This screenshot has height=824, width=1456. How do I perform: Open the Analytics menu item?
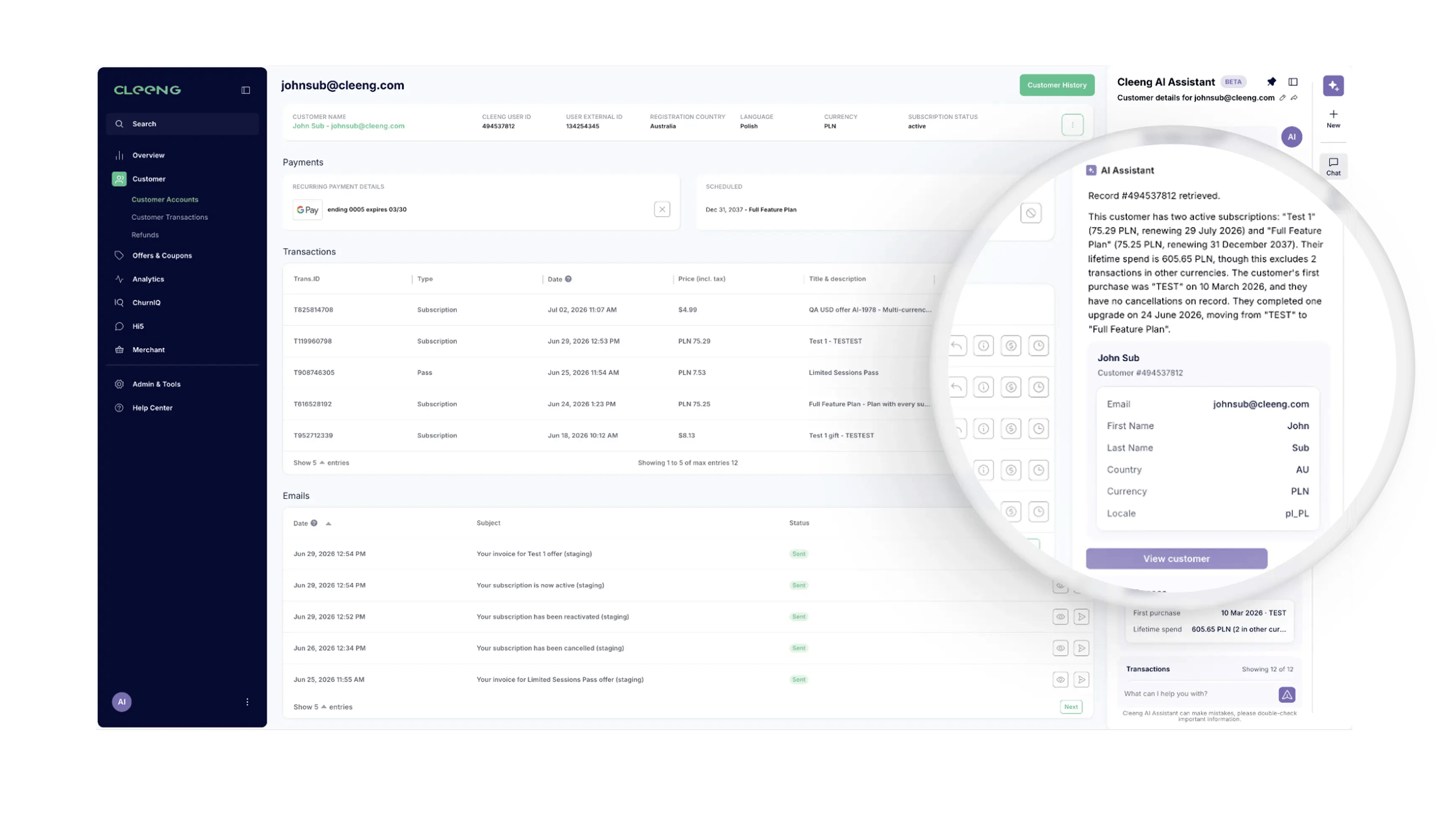(x=148, y=279)
